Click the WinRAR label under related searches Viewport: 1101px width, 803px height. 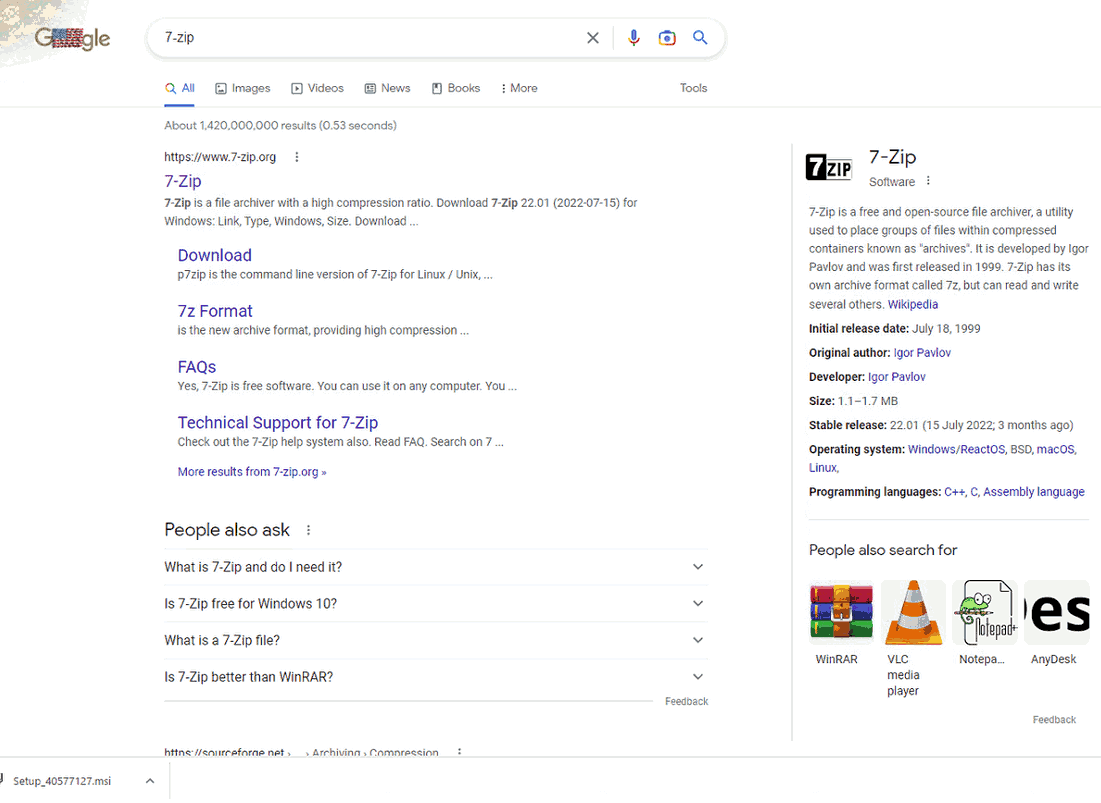click(836, 659)
